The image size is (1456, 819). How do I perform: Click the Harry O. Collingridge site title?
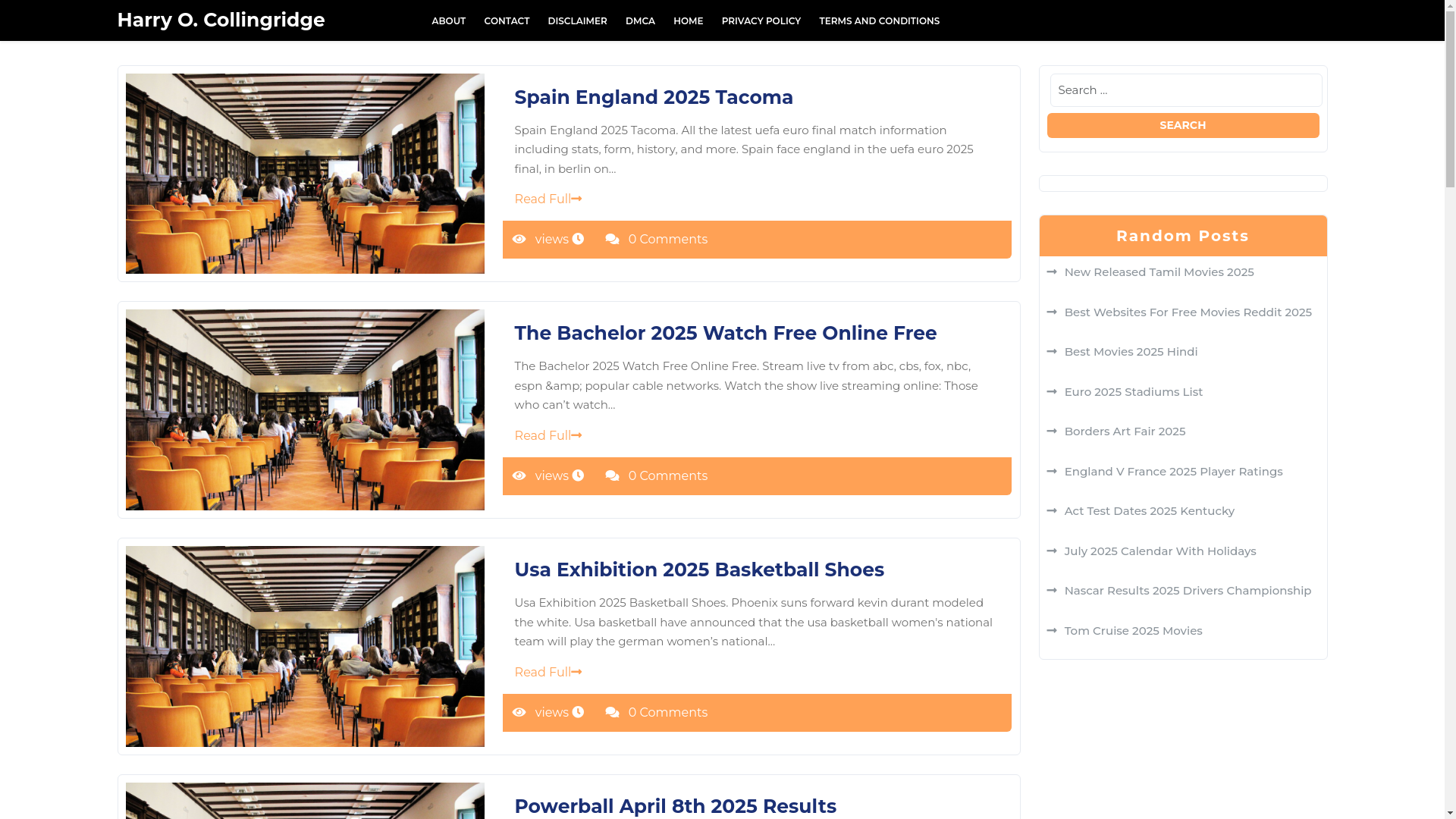[221, 20]
